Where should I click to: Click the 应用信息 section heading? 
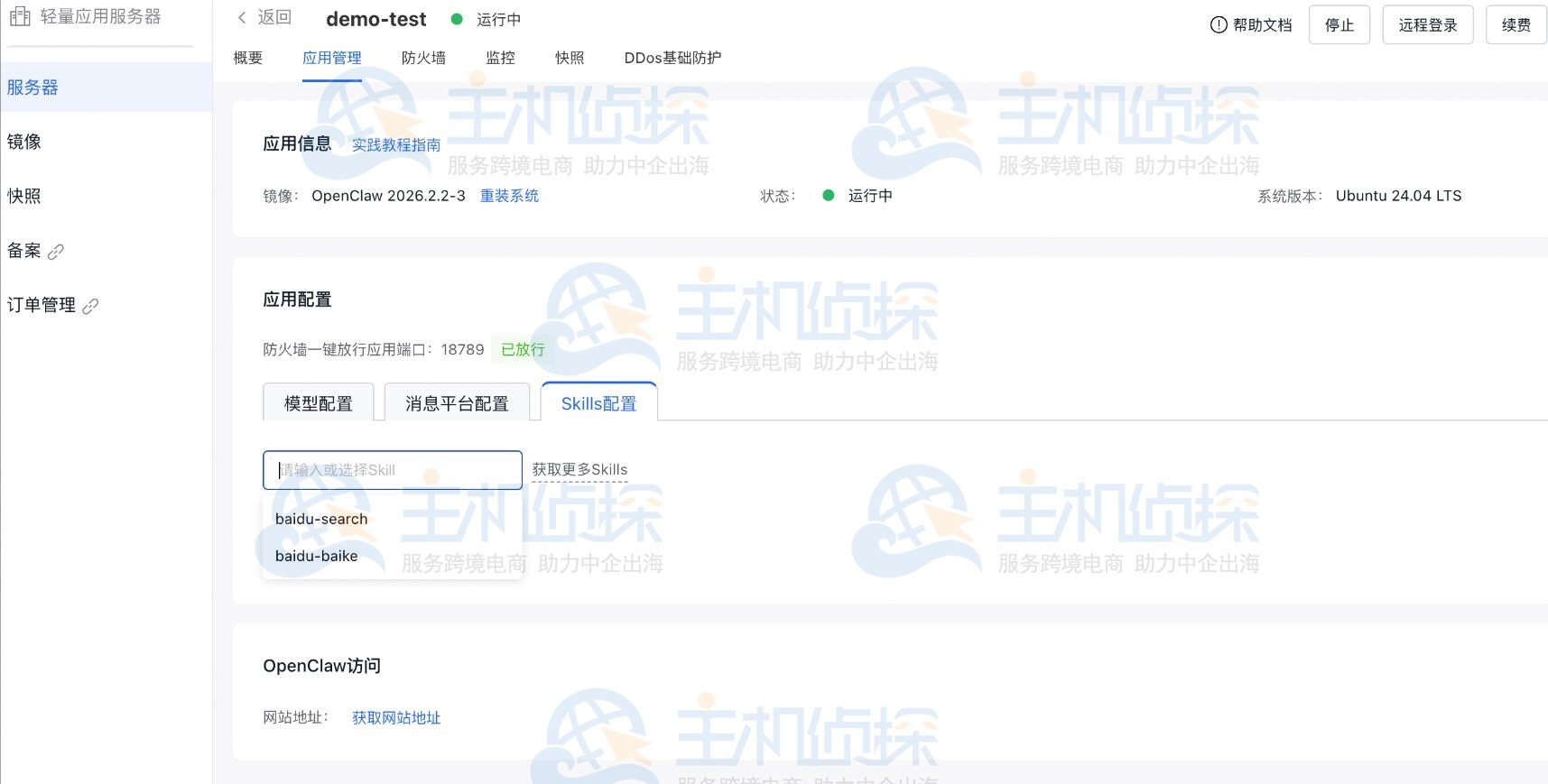pyautogui.click(x=297, y=143)
